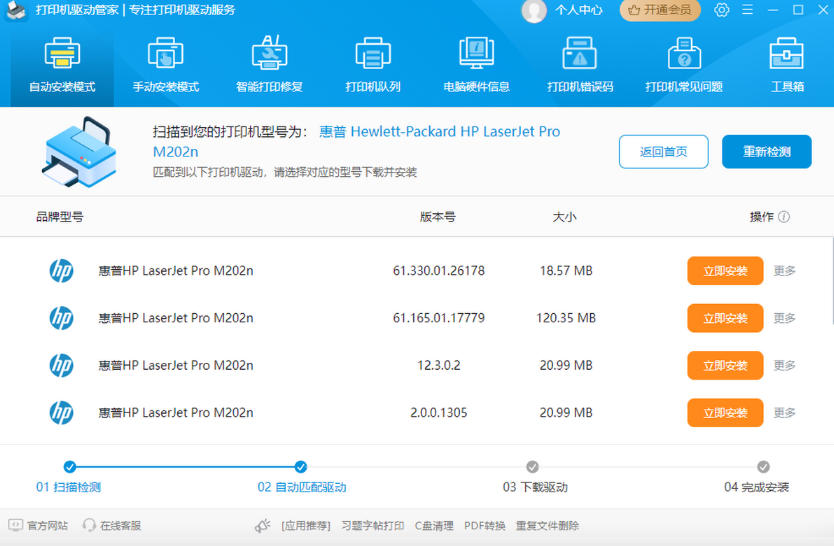Click 重新检测 re-detect button
Screen dimensions: 834x546
(766, 152)
